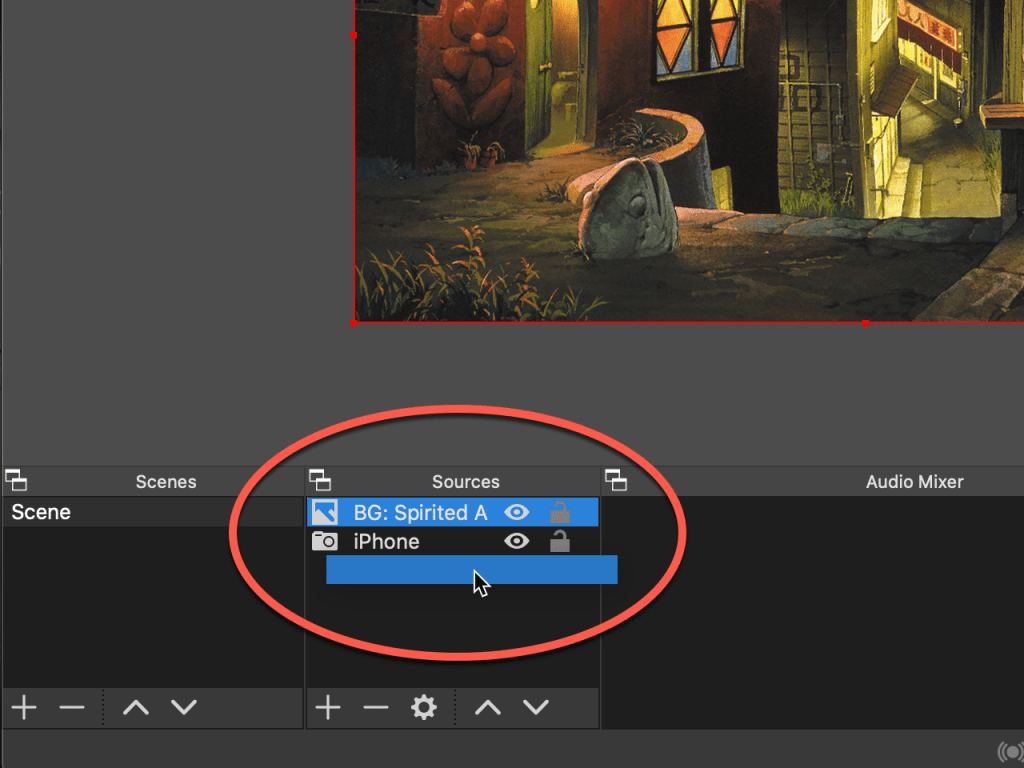Remove selected scene with minus button
This screenshot has height=768, width=1024.
[x=72, y=707]
